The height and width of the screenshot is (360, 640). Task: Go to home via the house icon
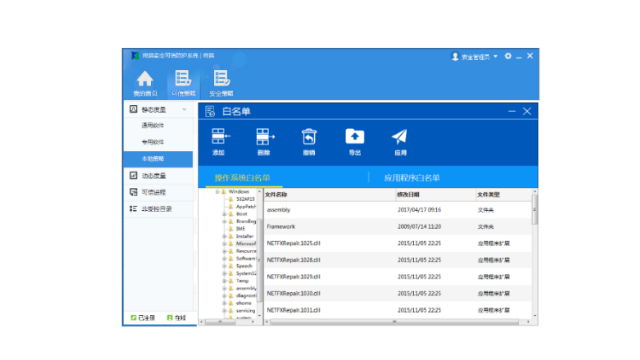[145, 79]
